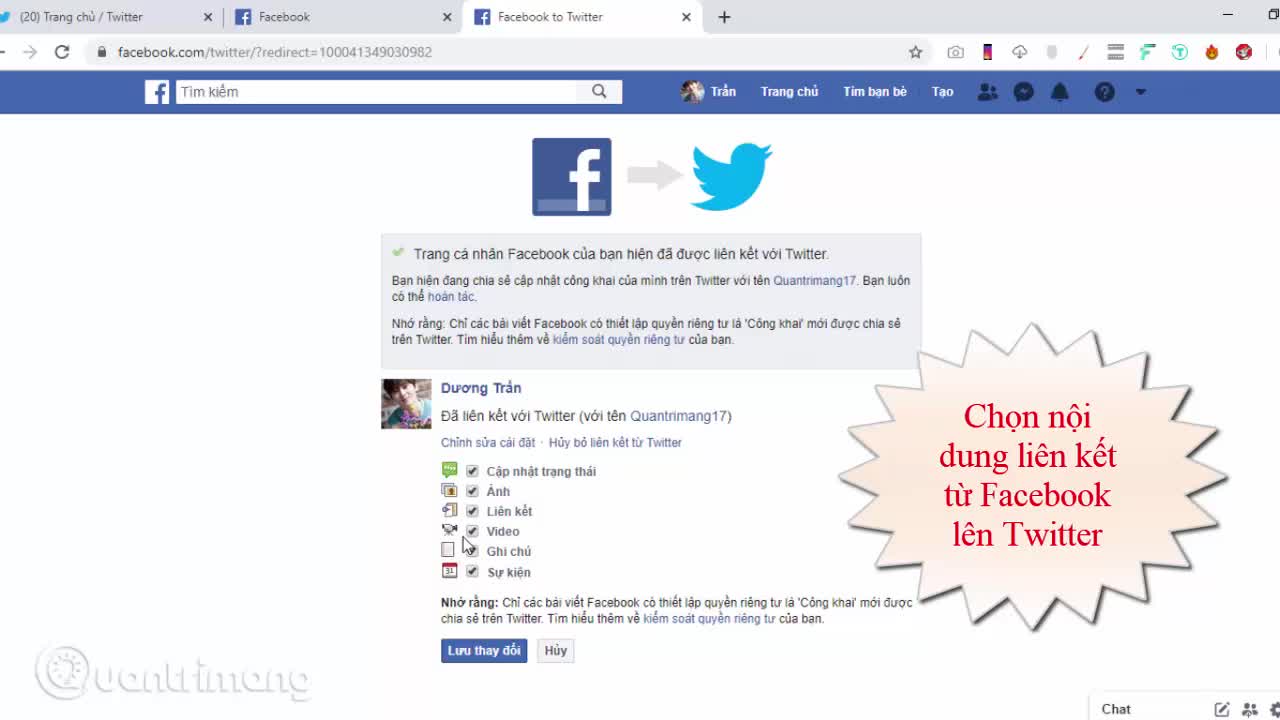Click the green F extension icon

[x=1148, y=52]
